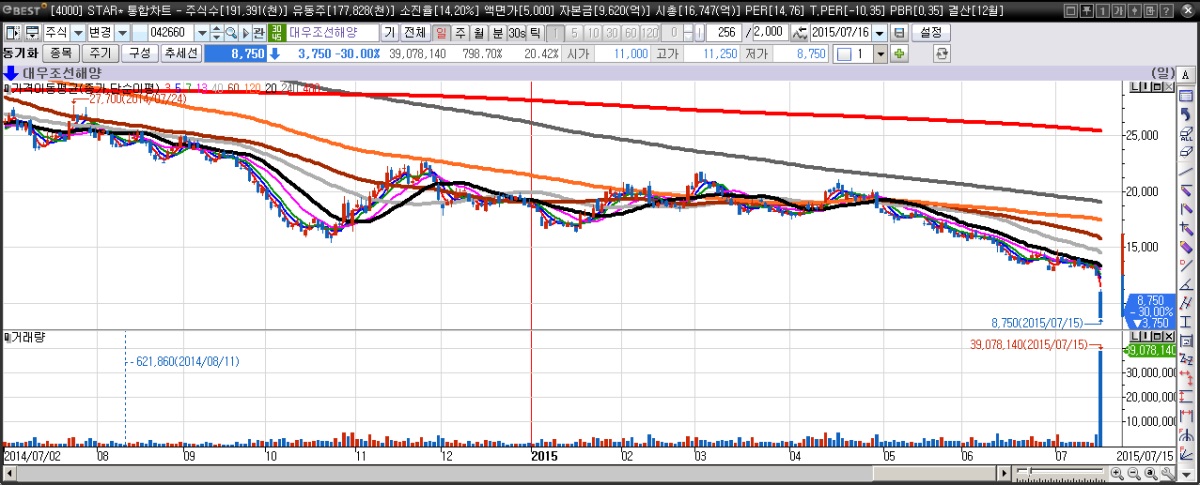Click the help question mark in title bar
This screenshot has height=485, width=1200.
[1166, 10]
